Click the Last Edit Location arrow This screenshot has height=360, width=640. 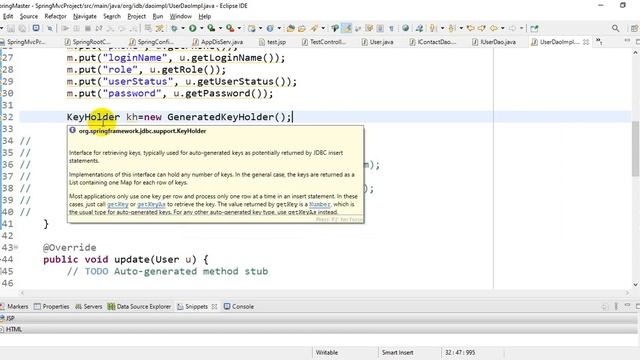(x=470, y=29)
